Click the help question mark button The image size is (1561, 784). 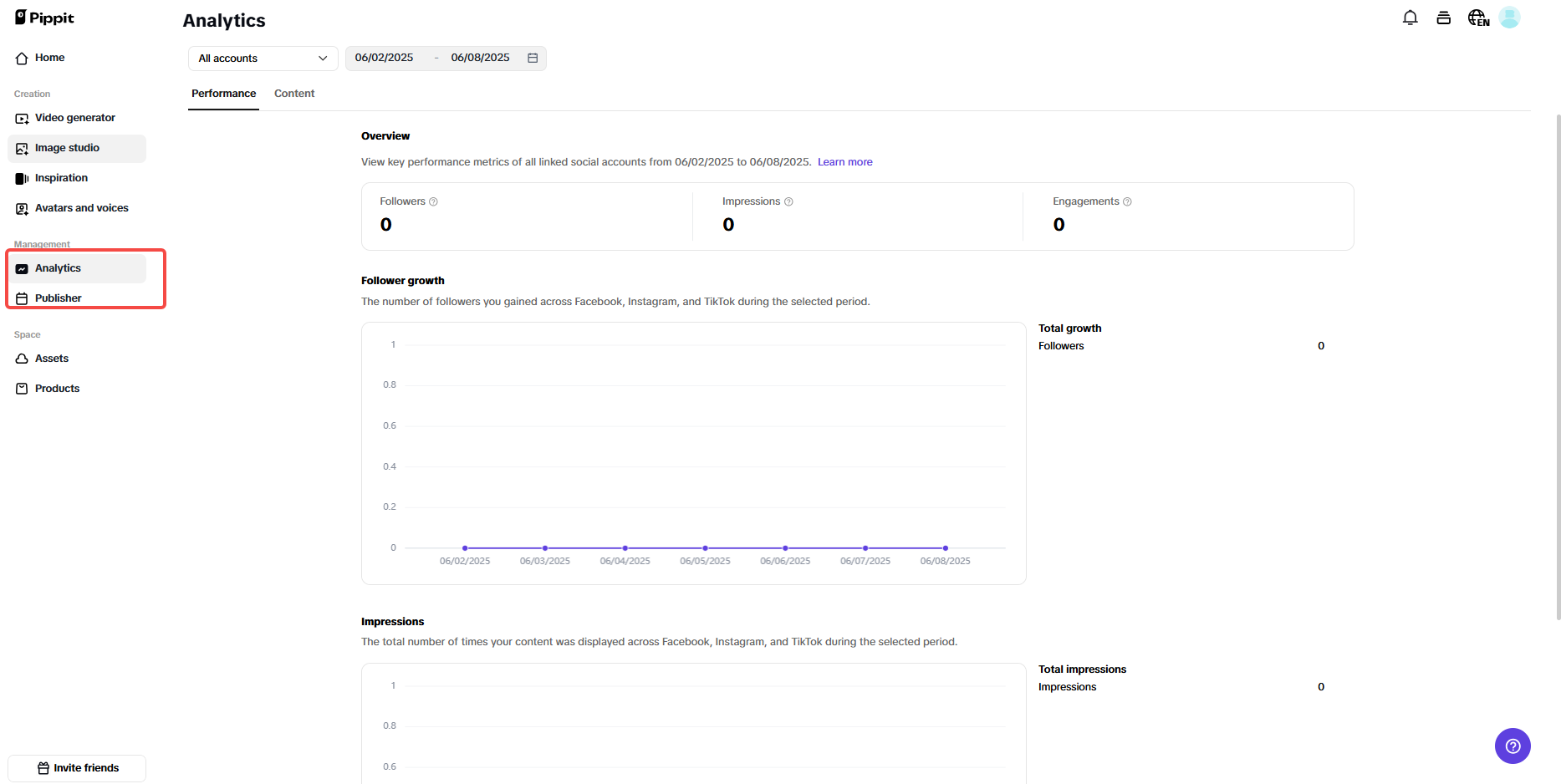(1513, 746)
